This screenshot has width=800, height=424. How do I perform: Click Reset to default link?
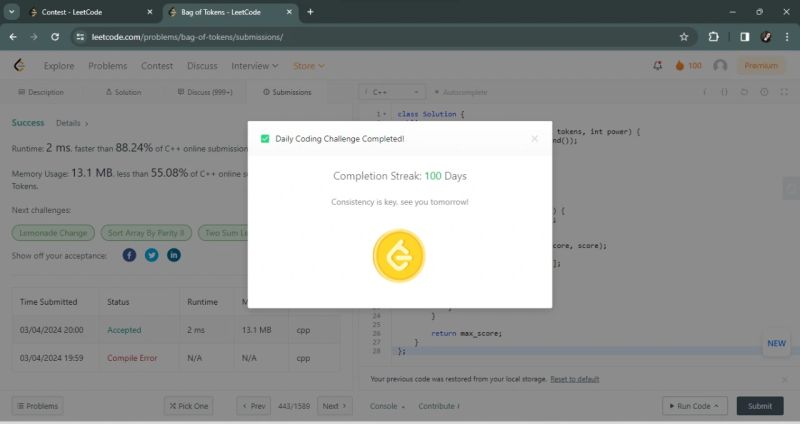[x=574, y=379]
